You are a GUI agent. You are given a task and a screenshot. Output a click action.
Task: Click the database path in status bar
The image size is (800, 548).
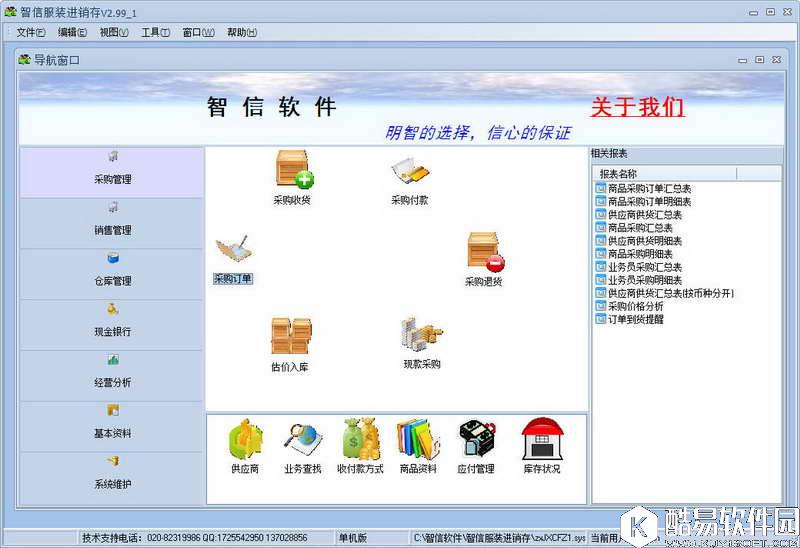(x=499, y=538)
